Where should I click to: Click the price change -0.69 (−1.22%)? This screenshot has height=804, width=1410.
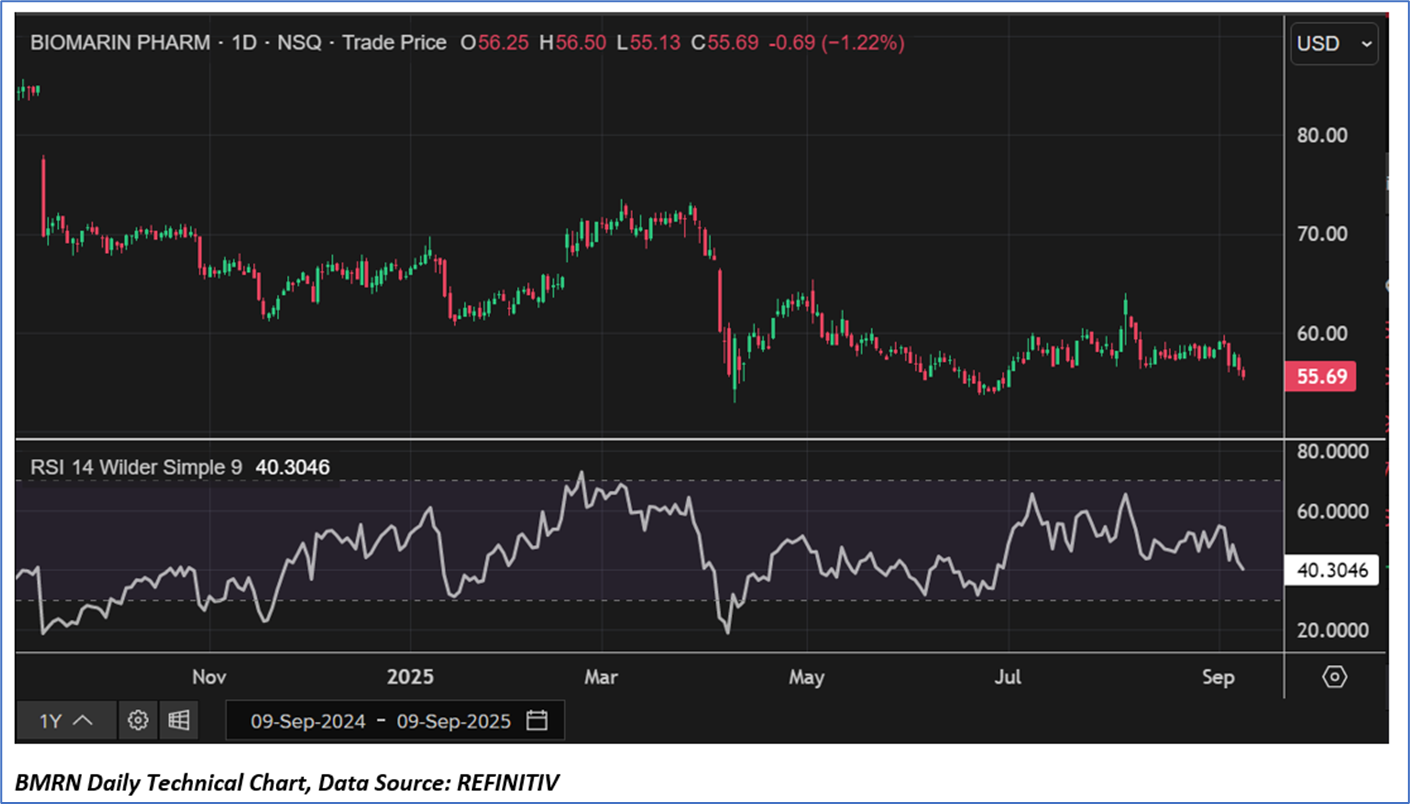point(835,43)
